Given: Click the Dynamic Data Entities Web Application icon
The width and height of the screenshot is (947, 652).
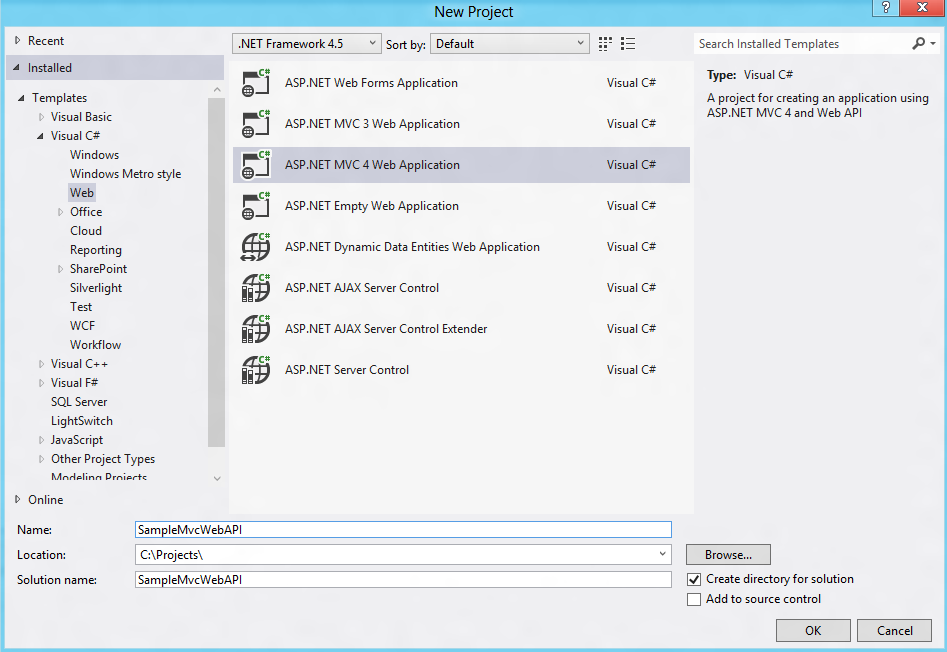Looking at the screenshot, I should click(255, 247).
